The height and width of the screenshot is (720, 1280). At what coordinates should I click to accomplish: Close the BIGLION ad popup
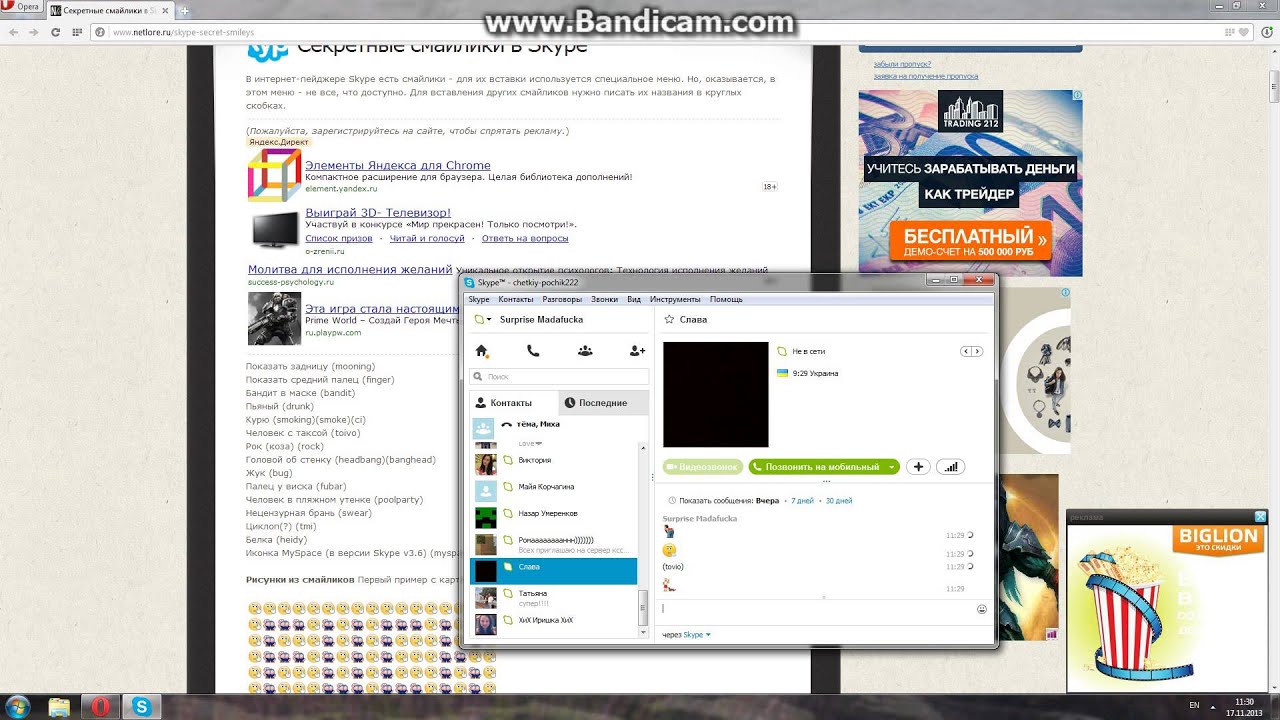pyautogui.click(x=1260, y=517)
